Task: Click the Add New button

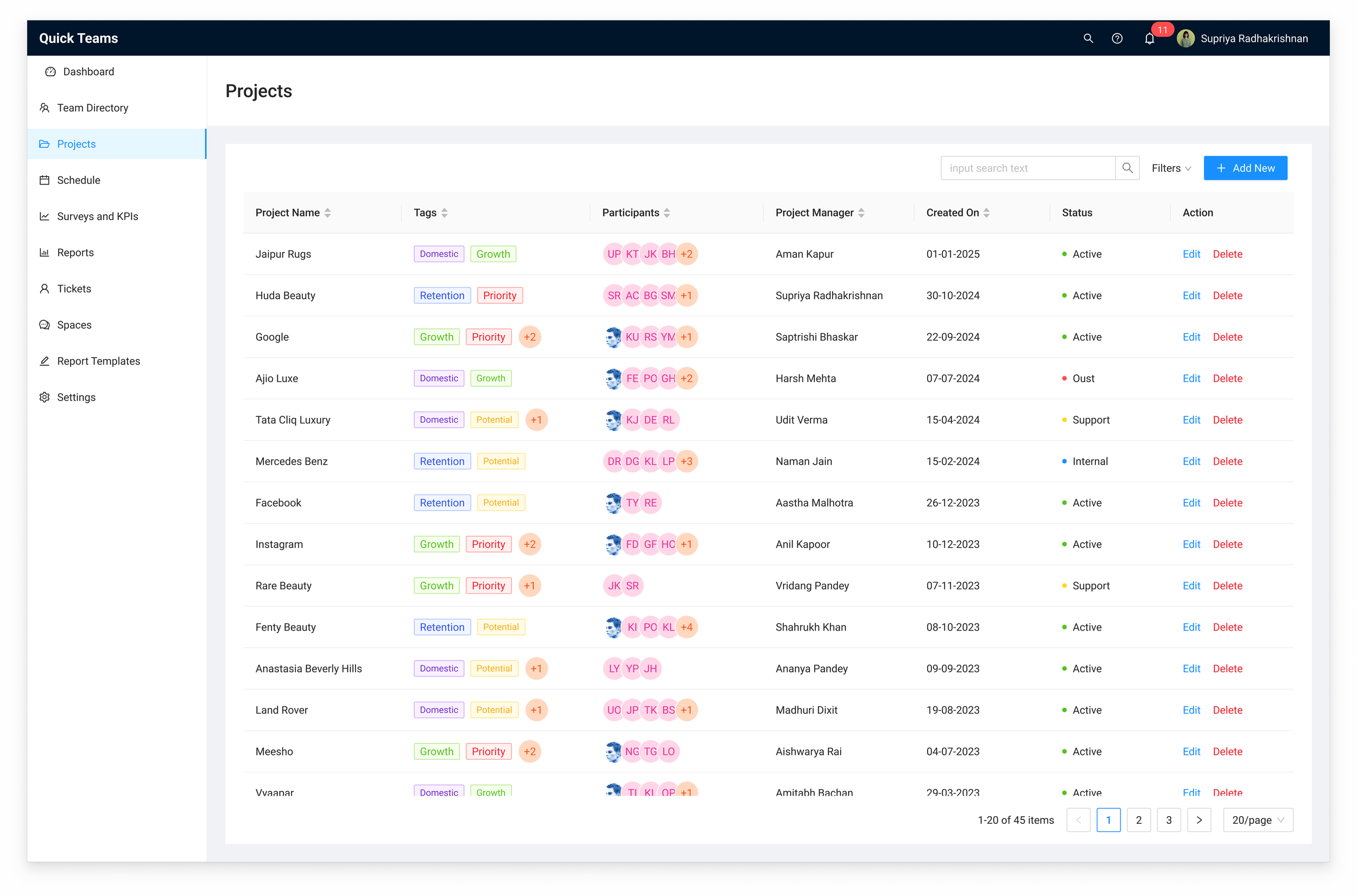Action: pos(1245,168)
